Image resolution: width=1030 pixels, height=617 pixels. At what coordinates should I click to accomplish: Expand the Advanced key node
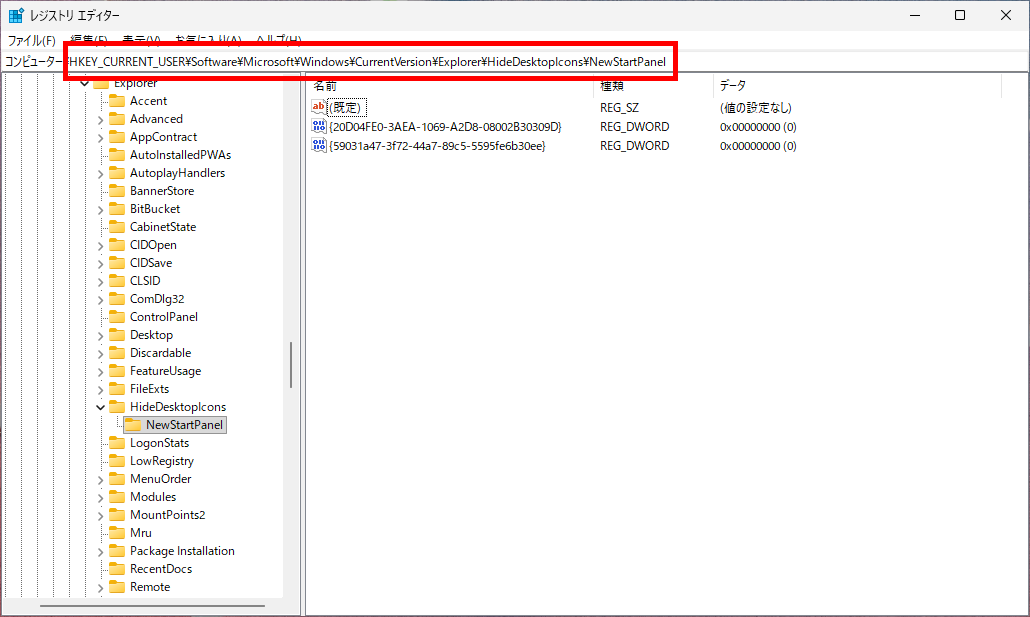[100, 119]
